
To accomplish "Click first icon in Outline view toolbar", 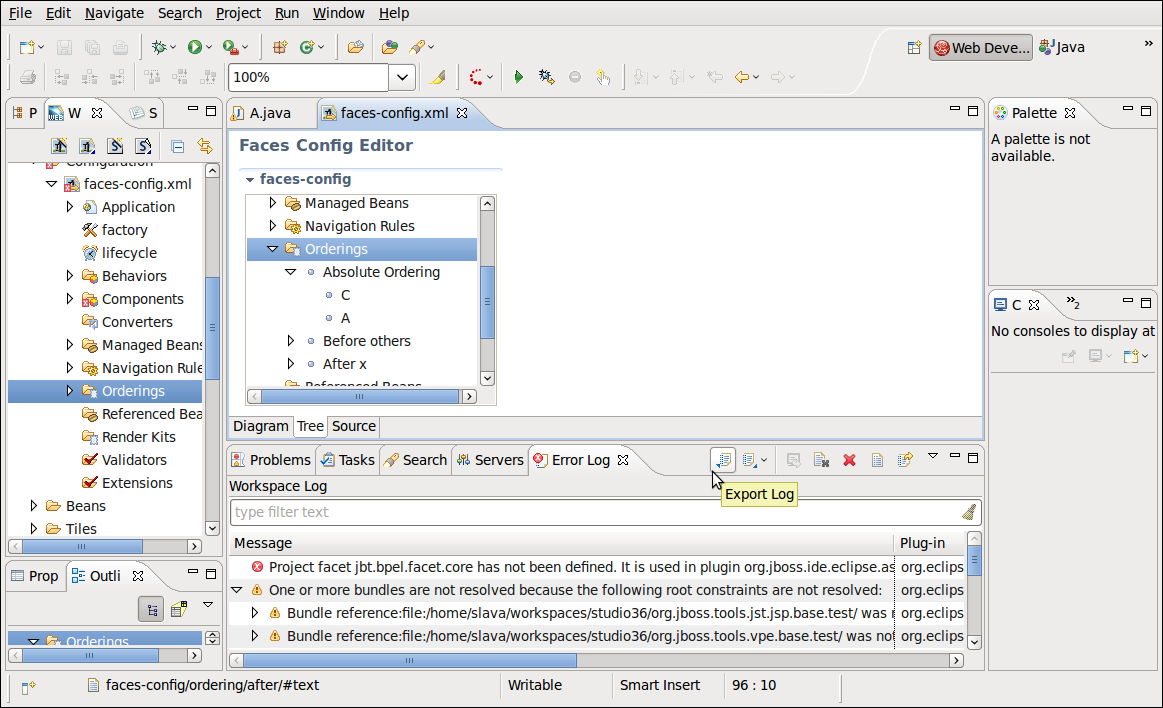I will [152, 610].
